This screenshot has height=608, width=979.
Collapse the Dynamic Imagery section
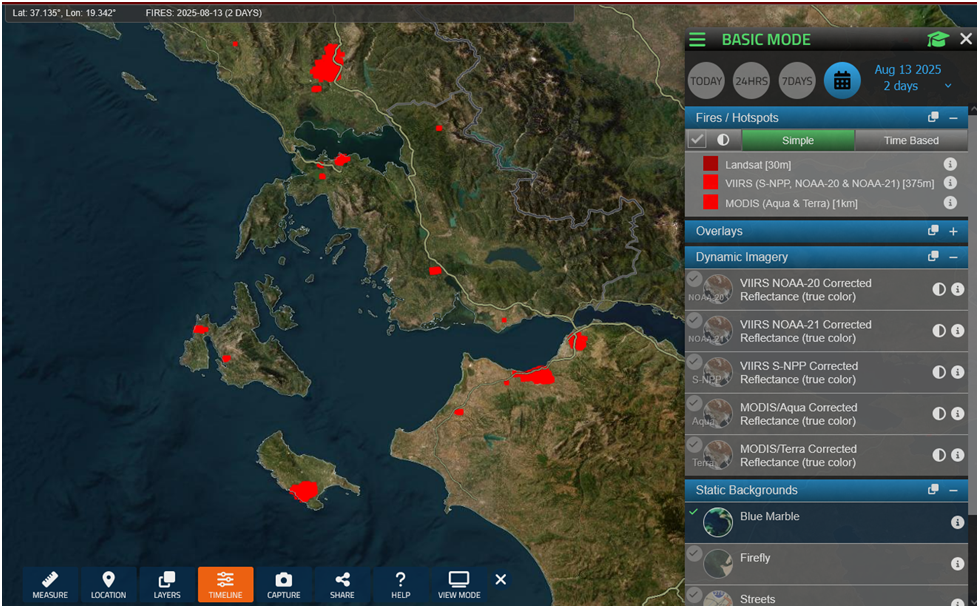point(953,257)
